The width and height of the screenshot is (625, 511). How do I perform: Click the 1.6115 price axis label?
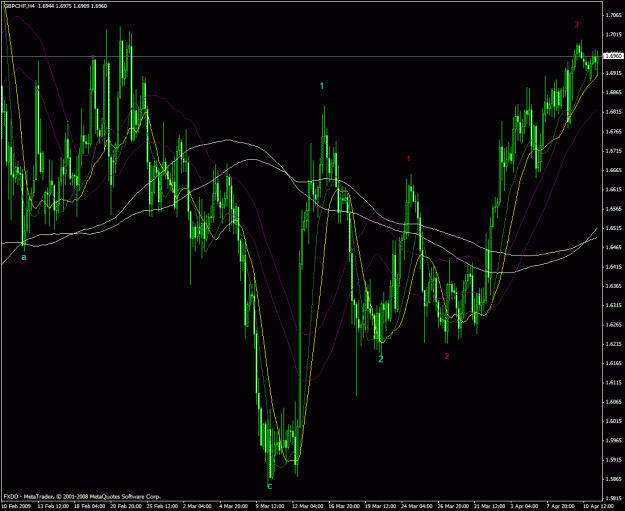coord(613,382)
